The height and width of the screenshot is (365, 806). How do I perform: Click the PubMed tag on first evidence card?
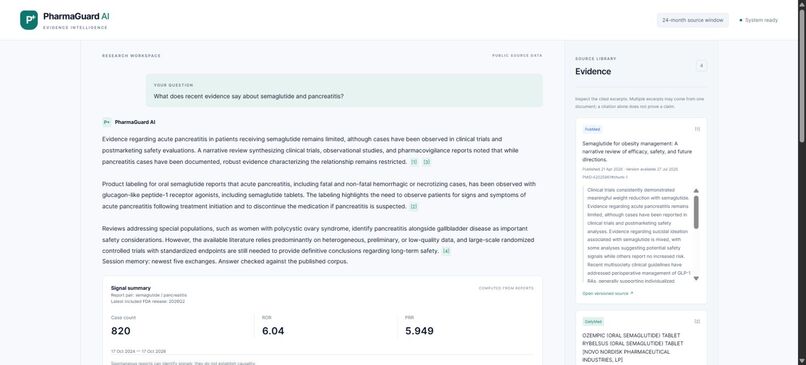coord(592,129)
